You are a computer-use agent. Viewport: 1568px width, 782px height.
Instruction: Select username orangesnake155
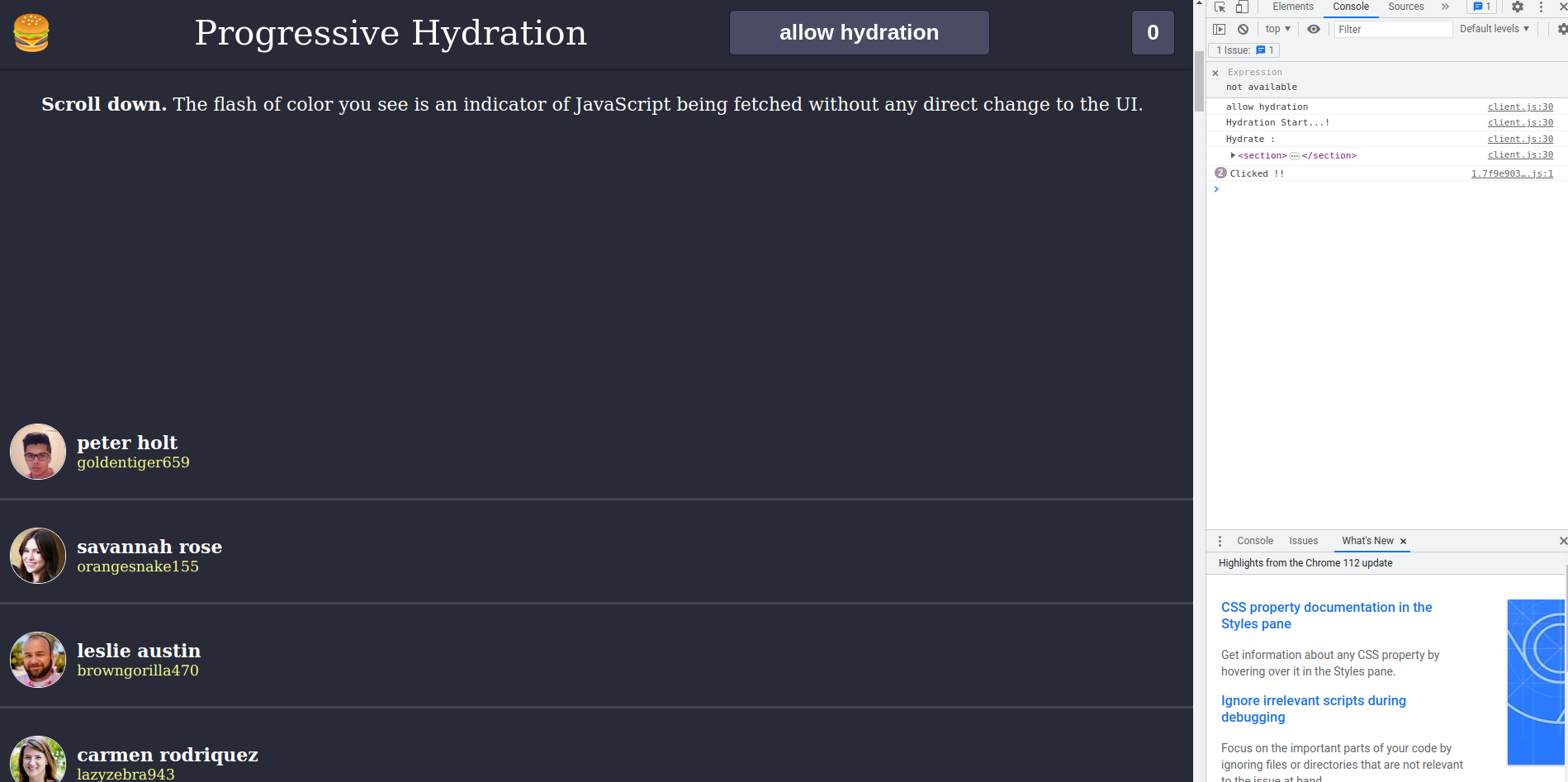pos(138,566)
